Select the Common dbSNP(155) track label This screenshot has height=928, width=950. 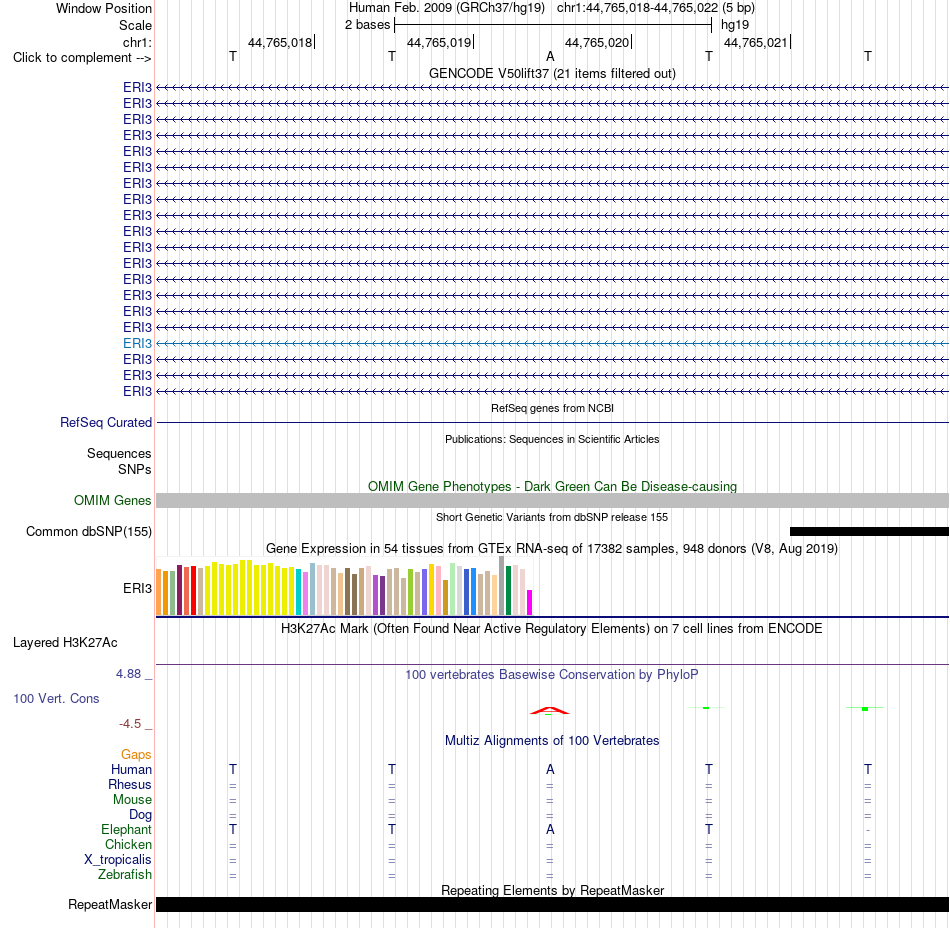click(x=89, y=531)
